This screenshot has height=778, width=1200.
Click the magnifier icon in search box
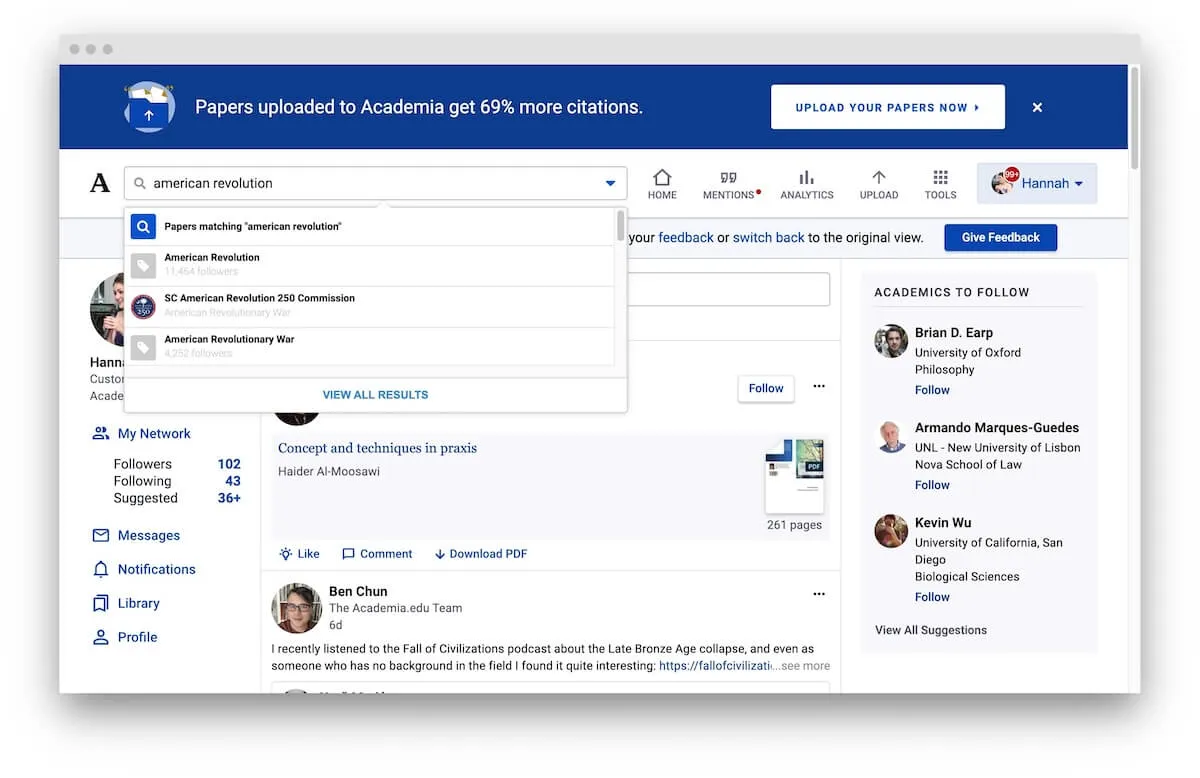click(x=140, y=184)
